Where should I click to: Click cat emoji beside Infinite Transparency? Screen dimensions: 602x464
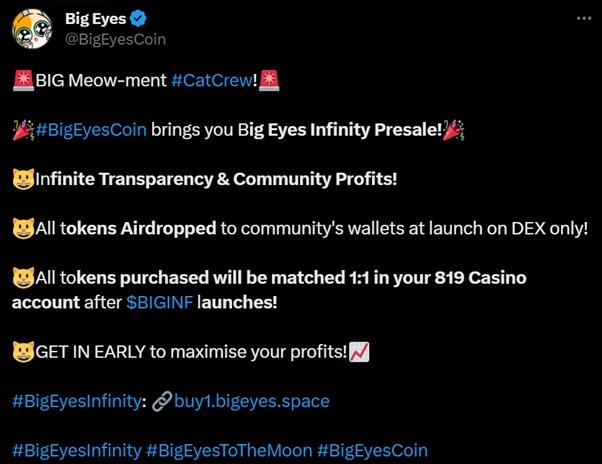tap(23, 180)
